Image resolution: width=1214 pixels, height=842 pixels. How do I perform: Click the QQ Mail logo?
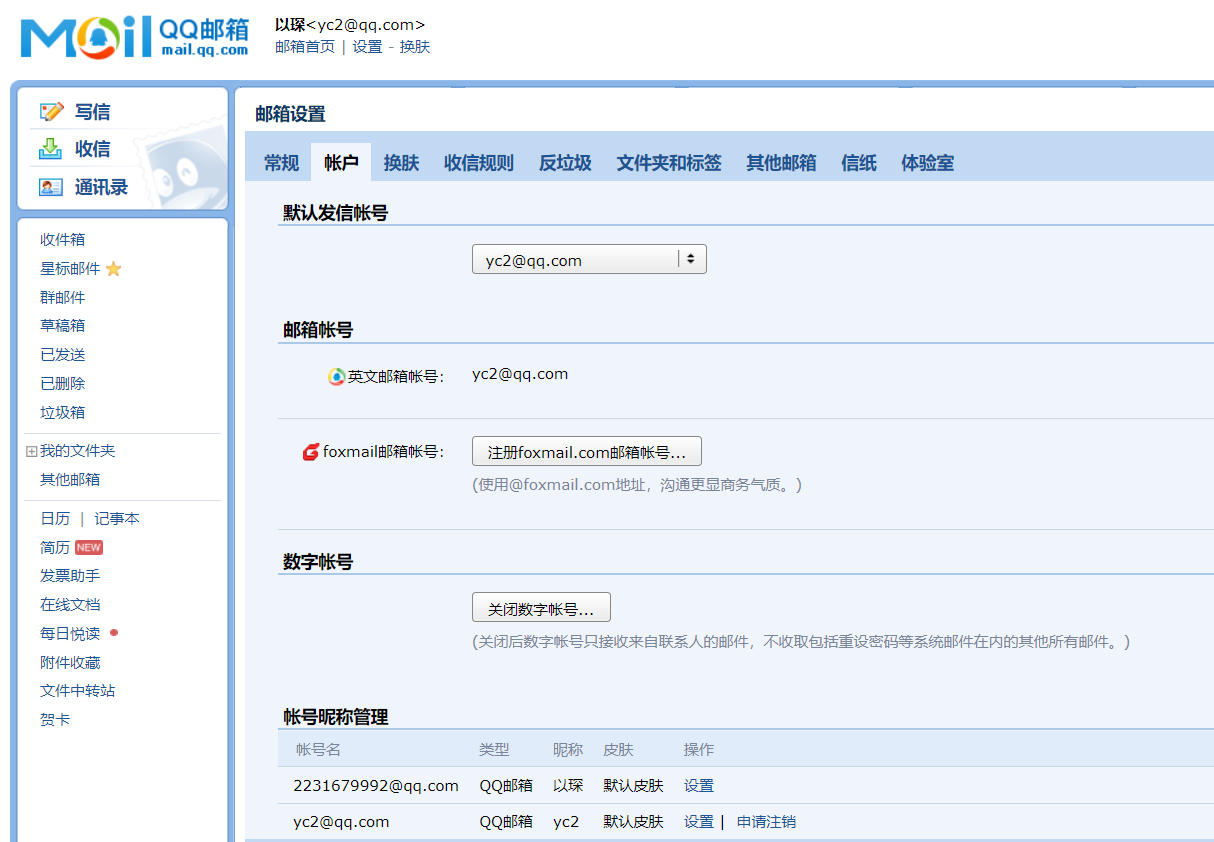[134, 36]
